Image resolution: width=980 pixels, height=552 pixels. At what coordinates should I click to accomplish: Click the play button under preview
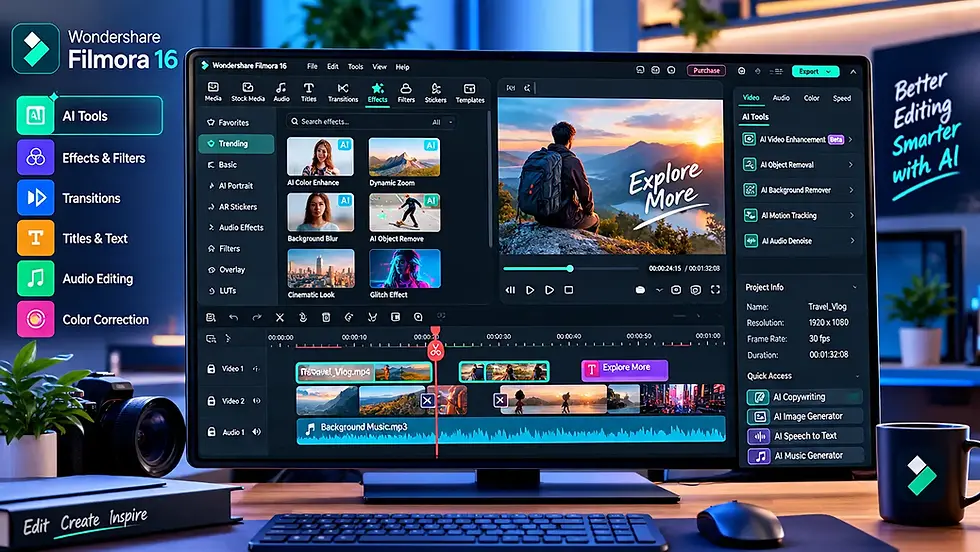(530, 290)
